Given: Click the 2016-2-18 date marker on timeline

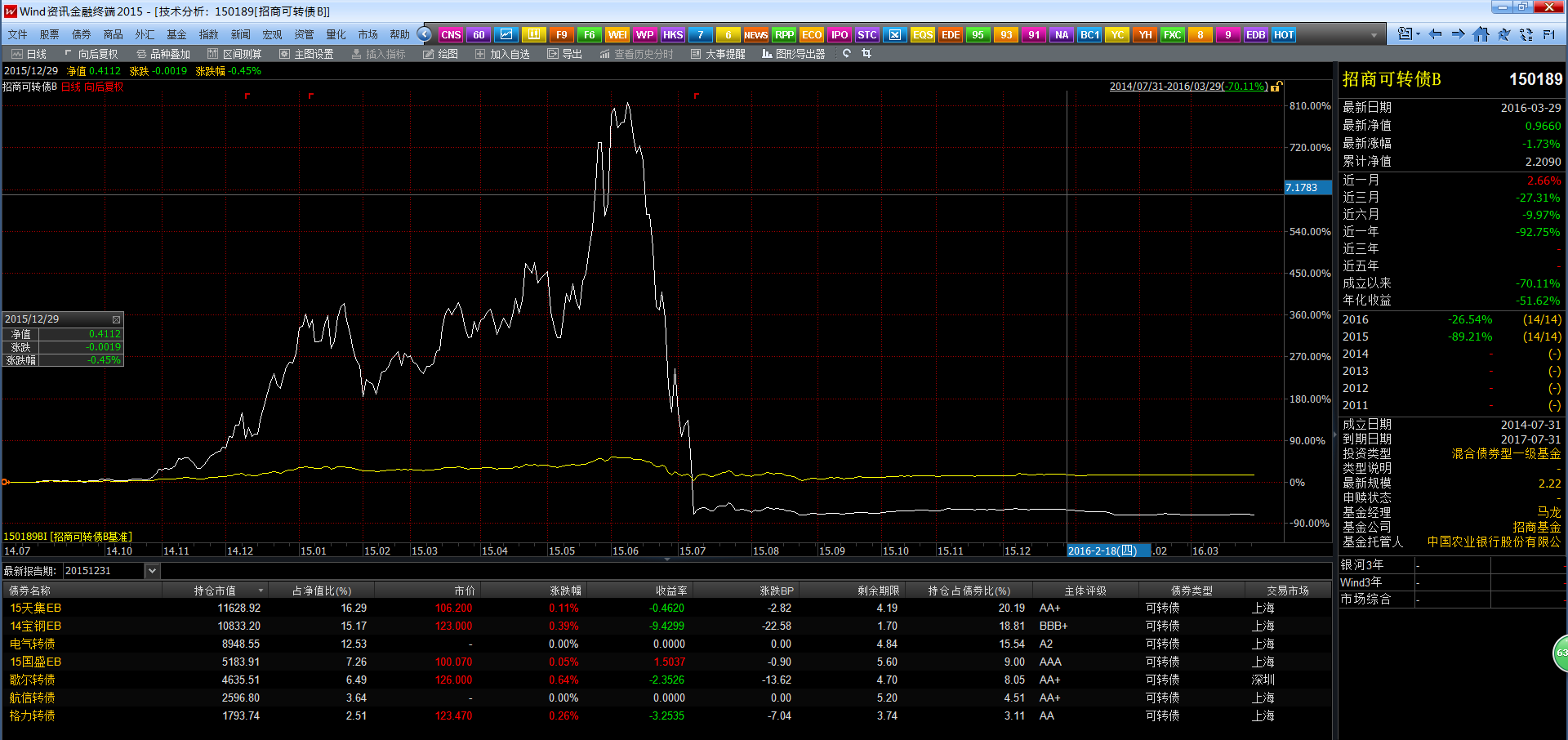Looking at the screenshot, I should pos(1109,551).
